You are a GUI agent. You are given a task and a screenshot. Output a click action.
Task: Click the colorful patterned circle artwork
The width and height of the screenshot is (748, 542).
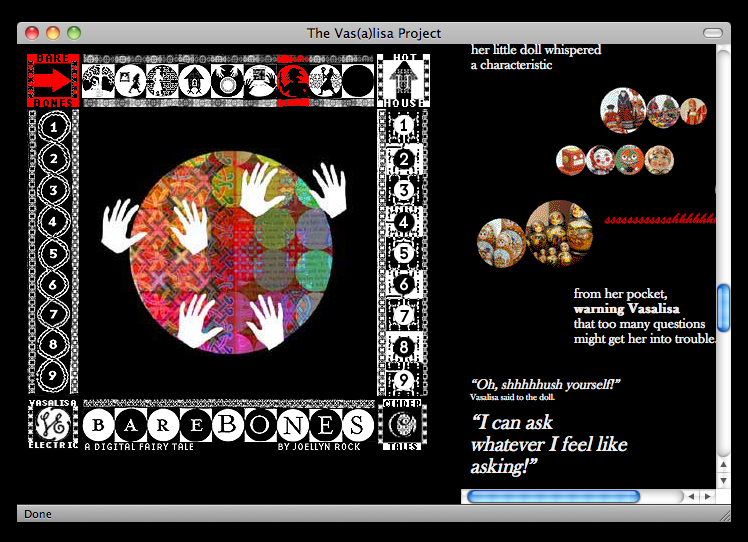point(230,250)
